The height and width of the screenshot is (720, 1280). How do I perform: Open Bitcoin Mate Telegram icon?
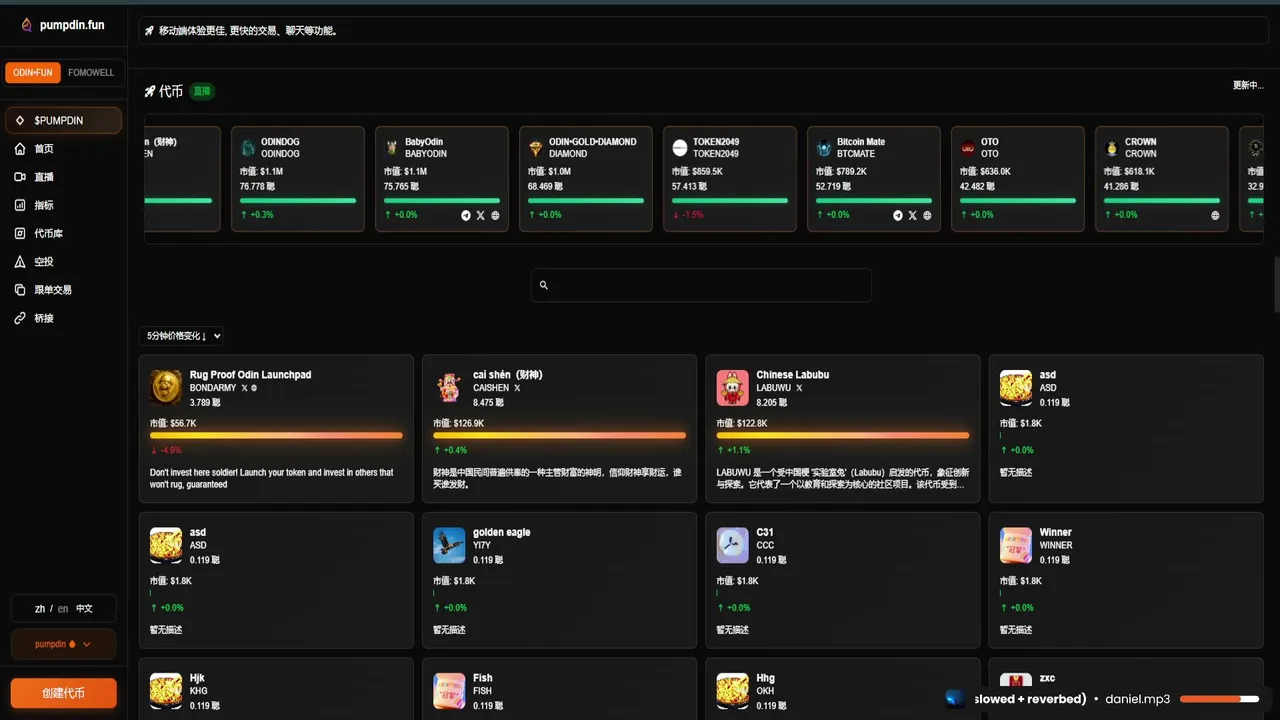tap(898, 215)
